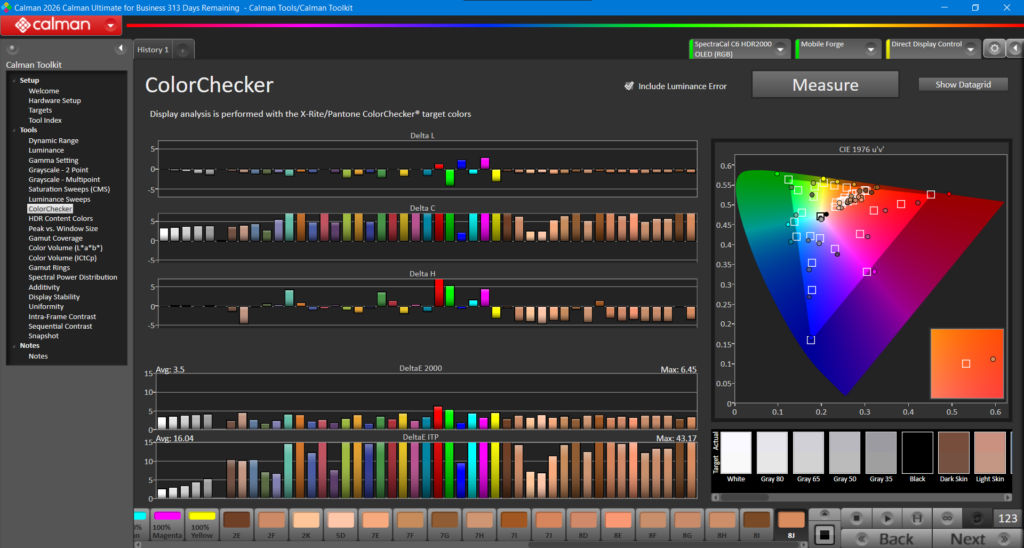This screenshot has width=1024, height=548.
Task: Click the Back navigation button
Action: pyautogui.click(x=886, y=538)
